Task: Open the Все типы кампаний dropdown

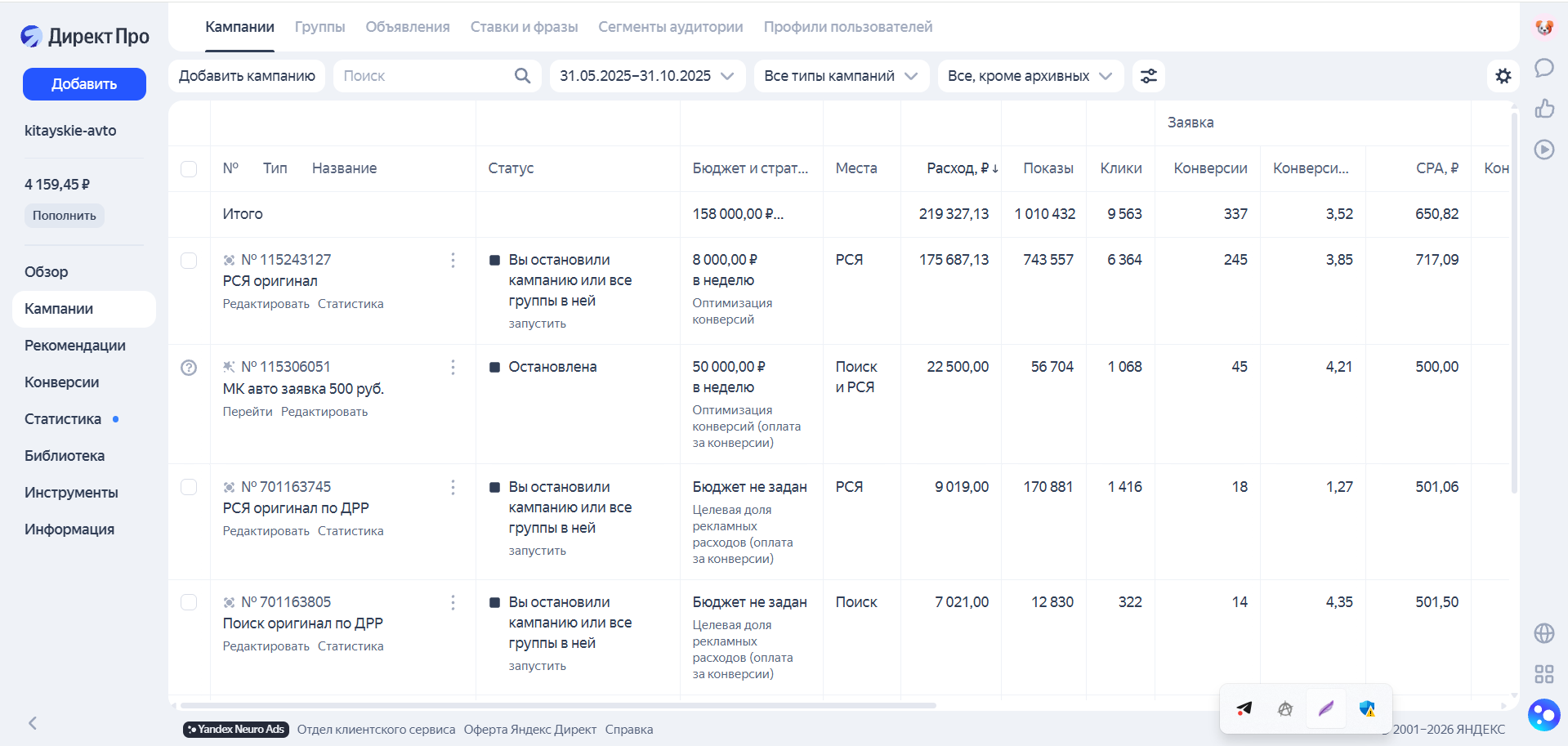Action: tap(841, 76)
